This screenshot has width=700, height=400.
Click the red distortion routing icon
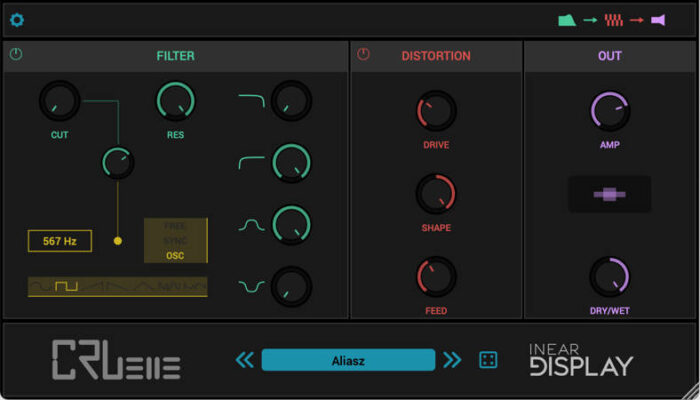613,20
